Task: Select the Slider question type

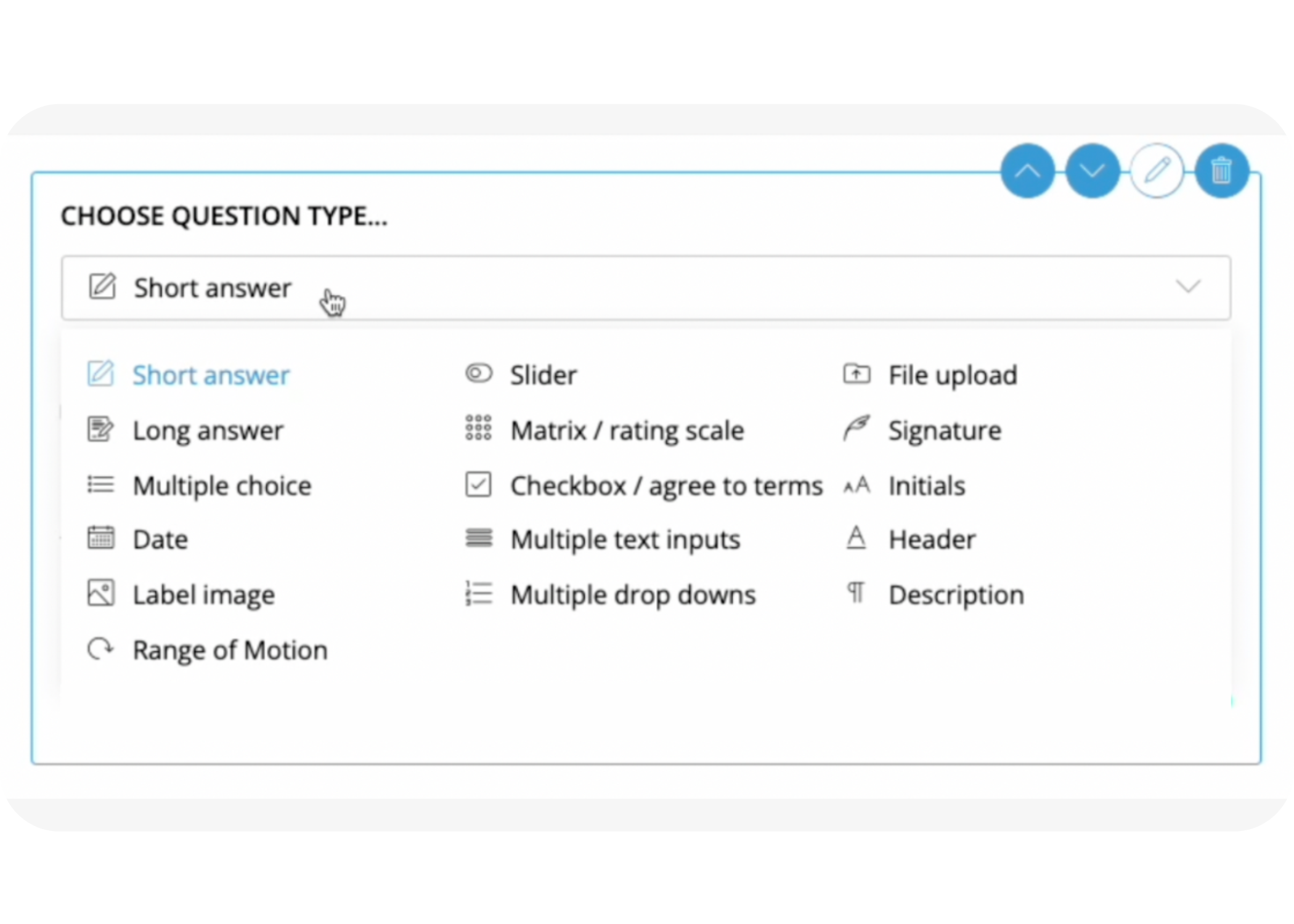Action: click(x=543, y=374)
